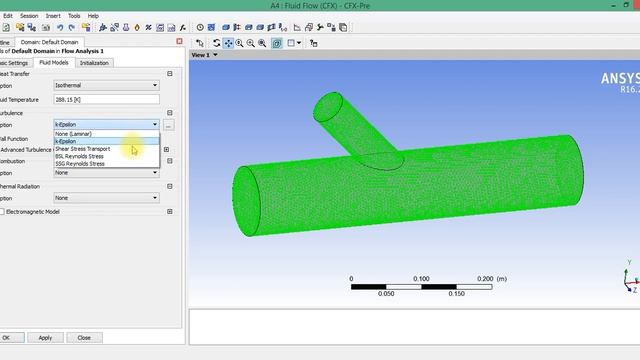Click the Output Control triangle-ruler icon
Image resolution: width=640 pixels, height=360 pixels.
[297, 27]
